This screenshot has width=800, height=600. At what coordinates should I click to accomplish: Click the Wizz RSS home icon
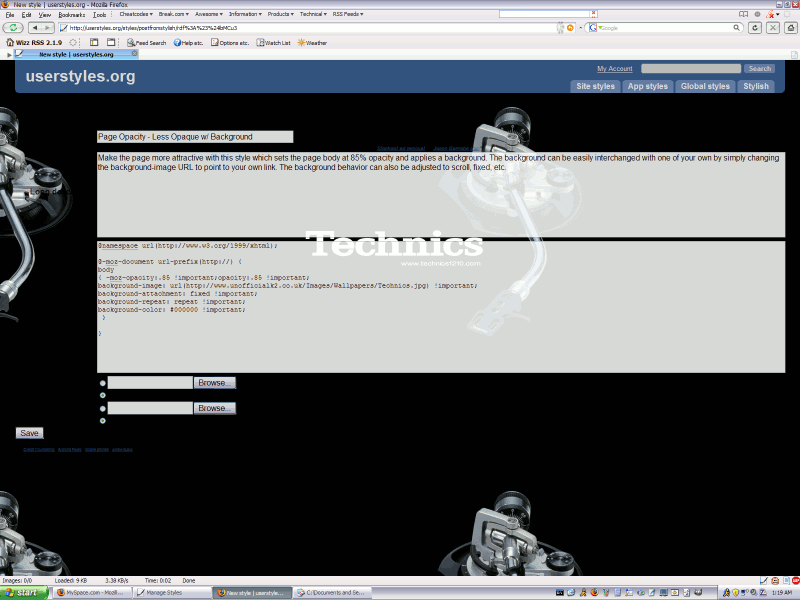point(9,42)
